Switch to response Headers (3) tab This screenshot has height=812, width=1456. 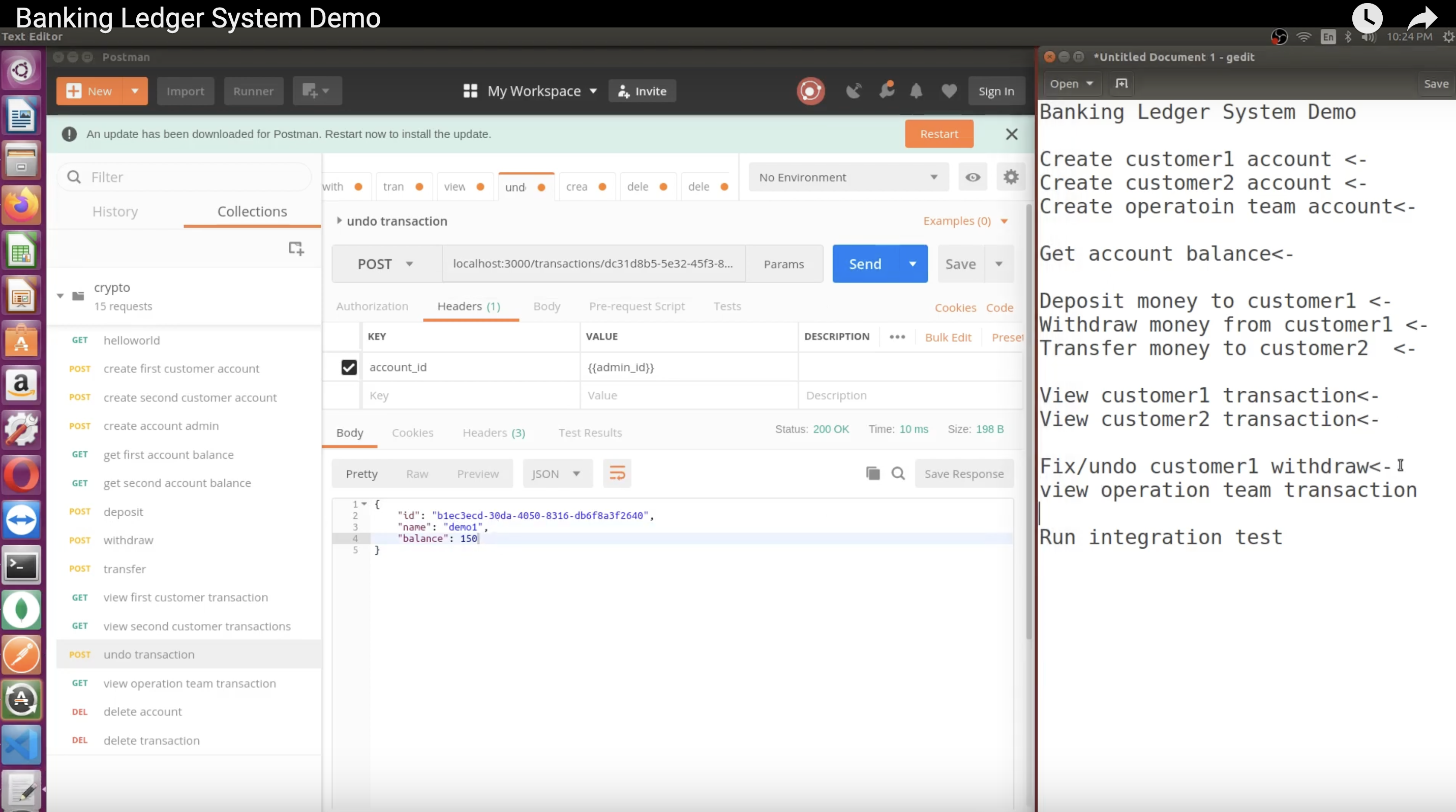pos(494,433)
